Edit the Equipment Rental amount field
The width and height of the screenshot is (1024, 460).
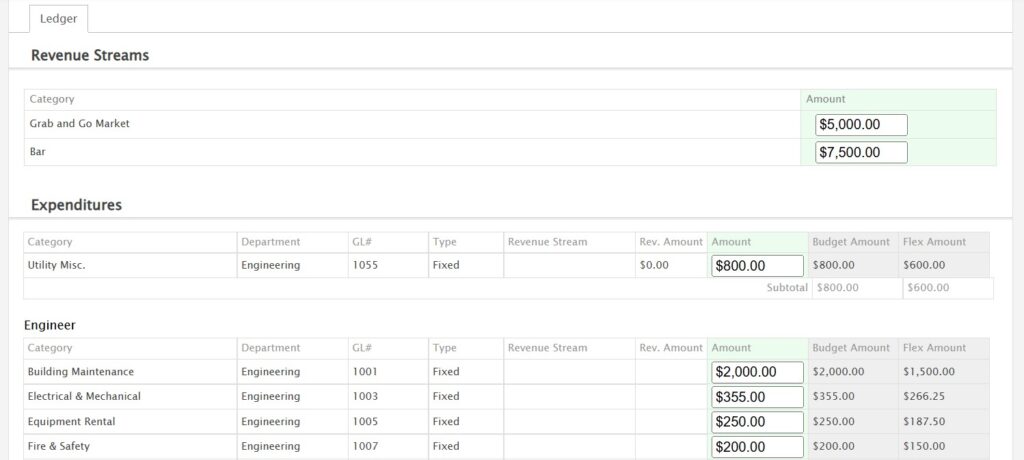click(757, 422)
